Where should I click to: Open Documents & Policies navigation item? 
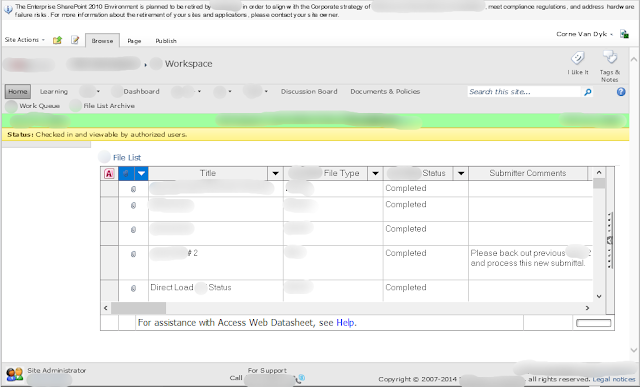coord(385,91)
